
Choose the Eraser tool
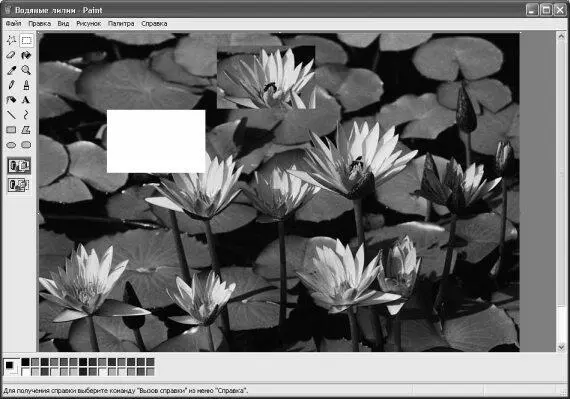click(11, 55)
